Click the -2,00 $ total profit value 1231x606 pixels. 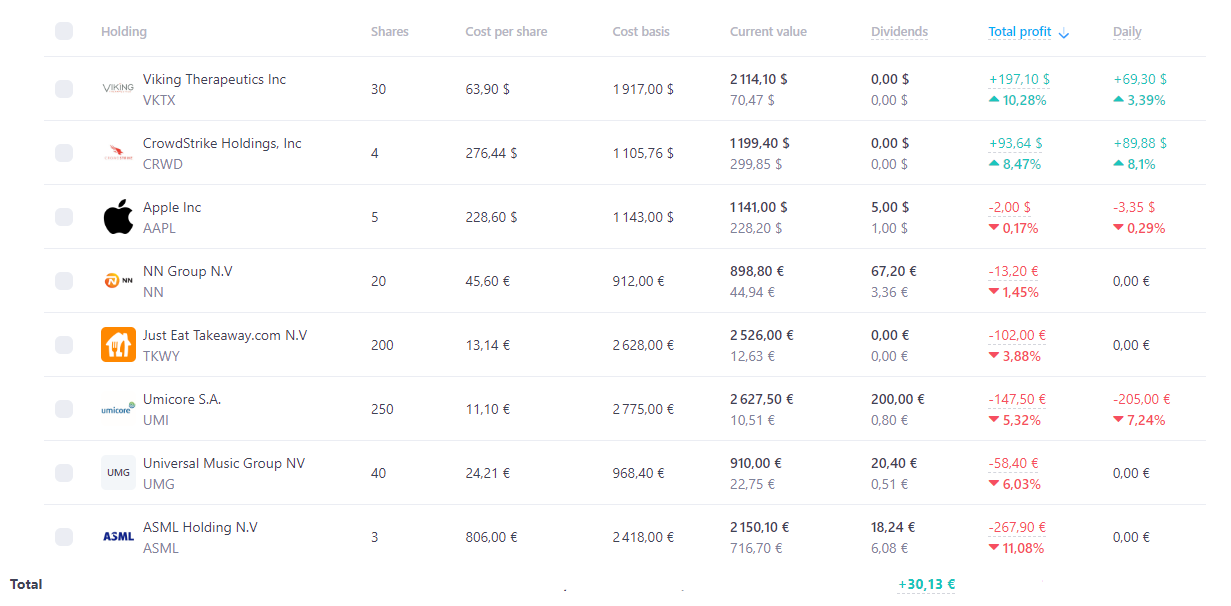coord(1009,207)
